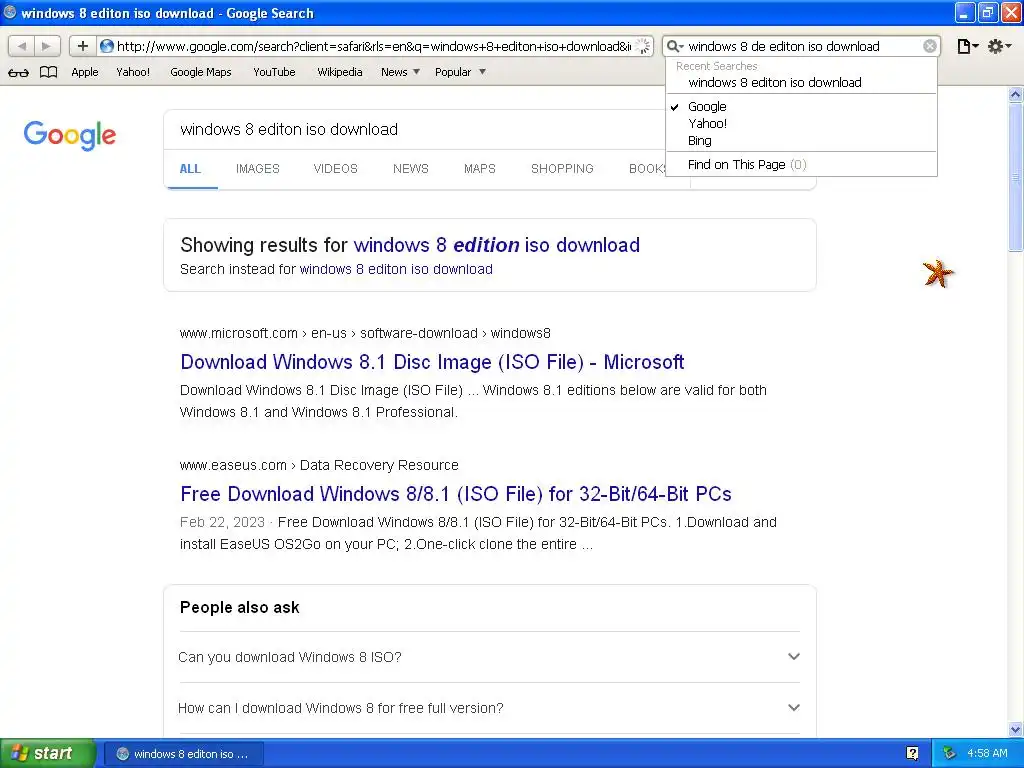Switch to the NEWS tab
1024x768 pixels.
pyautogui.click(x=411, y=168)
